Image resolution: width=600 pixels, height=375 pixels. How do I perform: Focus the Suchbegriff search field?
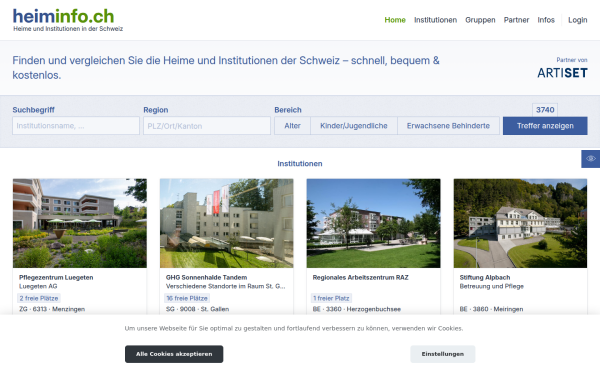tap(76, 126)
